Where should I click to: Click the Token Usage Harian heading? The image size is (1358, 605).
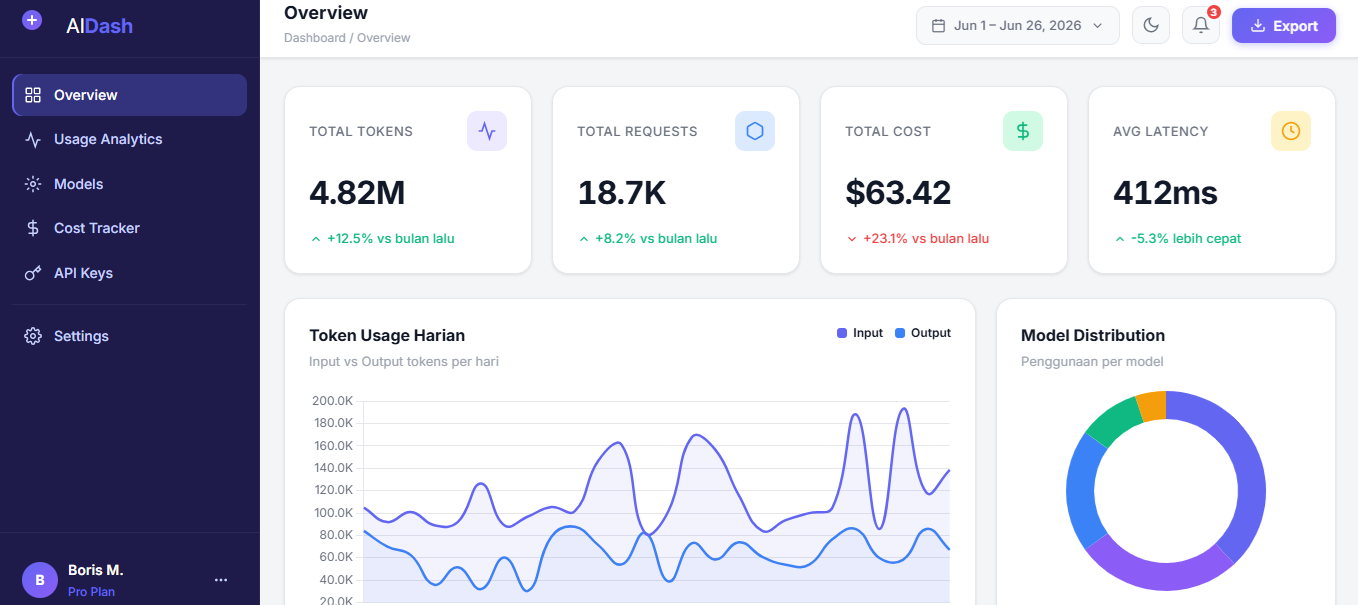tap(387, 335)
